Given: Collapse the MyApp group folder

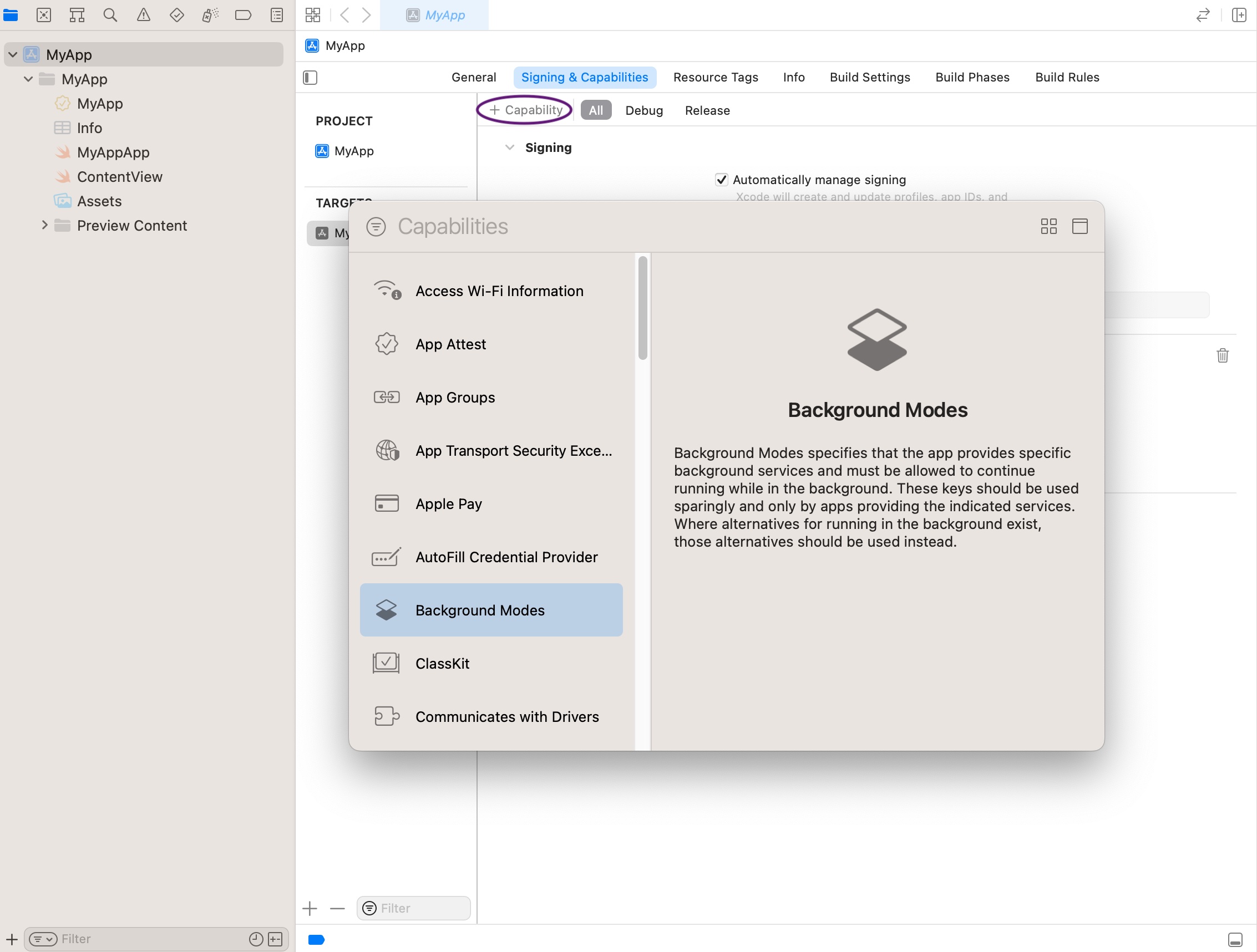Looking at the screenshot, I should pos(28,79).
